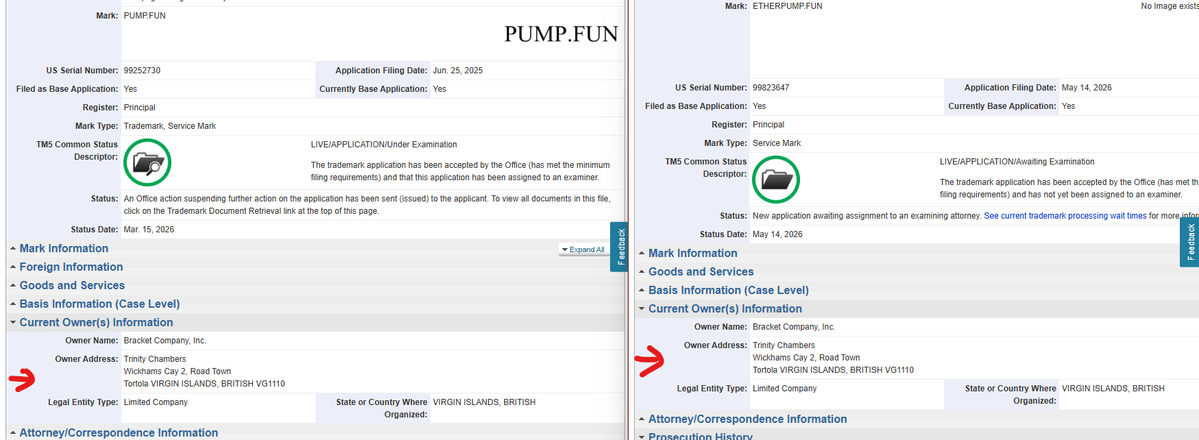Image resolution: width=1199 pixels, height=440 pixels.
Task: Click the 'Service Mark' value on ETHERPUMP.FUN page
Action: (x=777, y=143)
